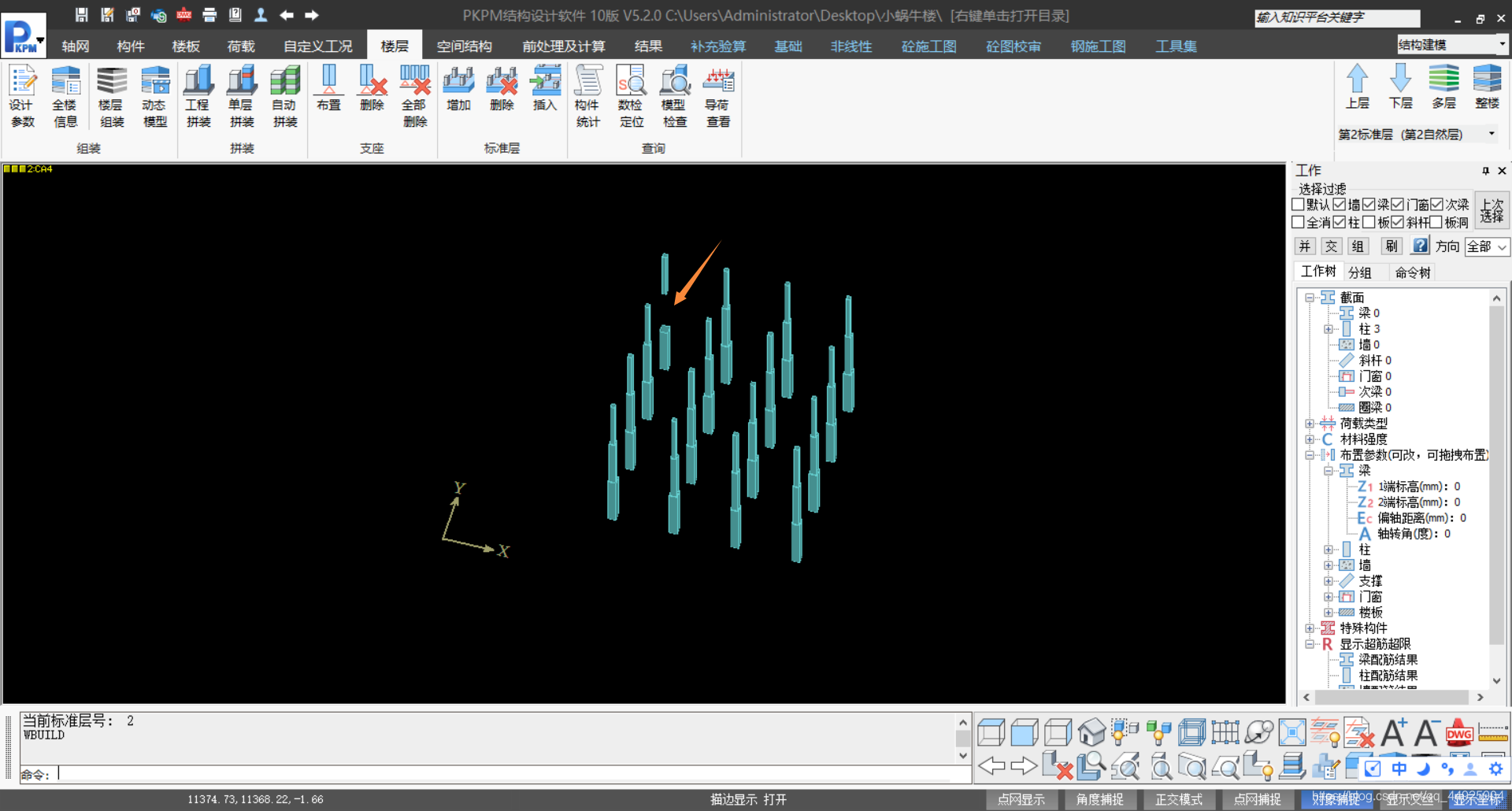Click the blue help question mark icon
Screen dimensions: 1512x811
click(1420, 246)
